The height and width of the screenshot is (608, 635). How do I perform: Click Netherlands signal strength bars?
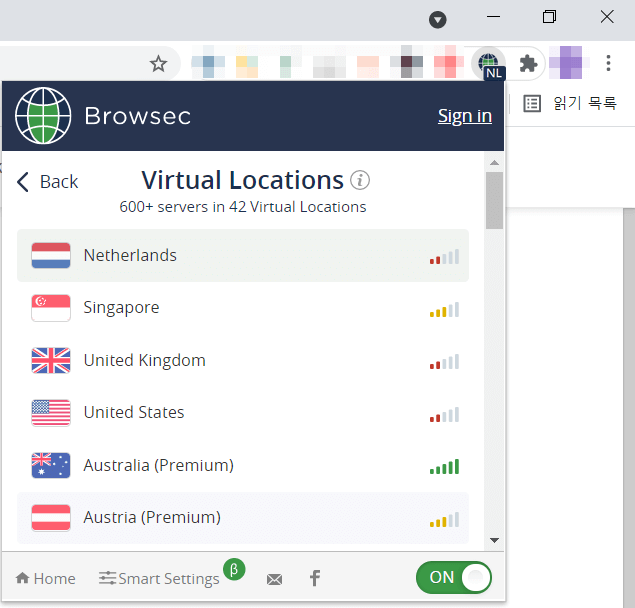click(444, 256)
